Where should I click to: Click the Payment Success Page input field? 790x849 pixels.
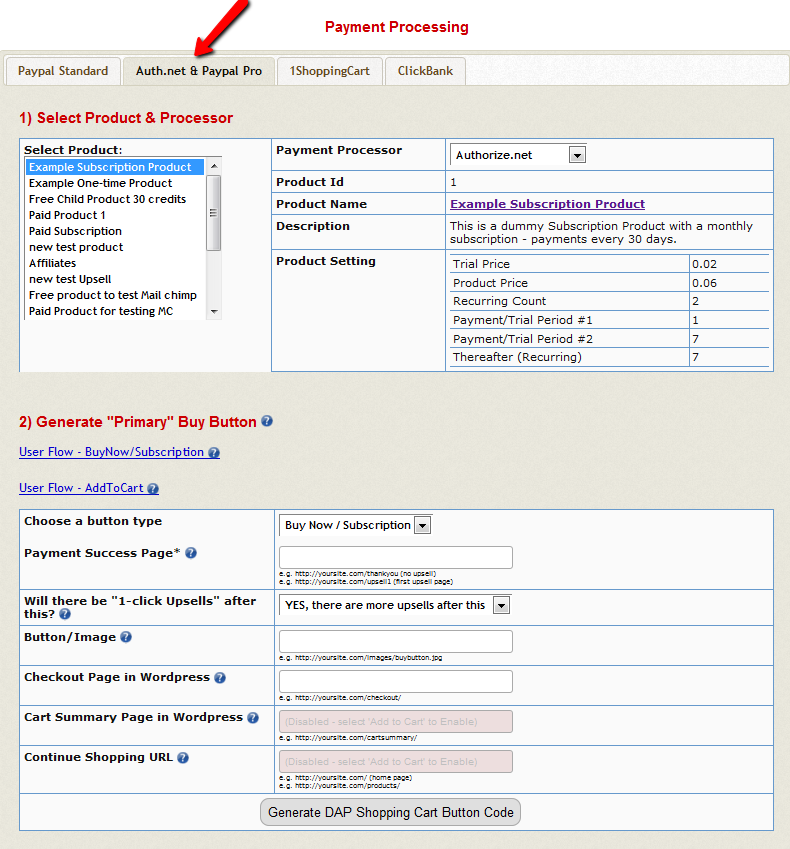(396, 557)
